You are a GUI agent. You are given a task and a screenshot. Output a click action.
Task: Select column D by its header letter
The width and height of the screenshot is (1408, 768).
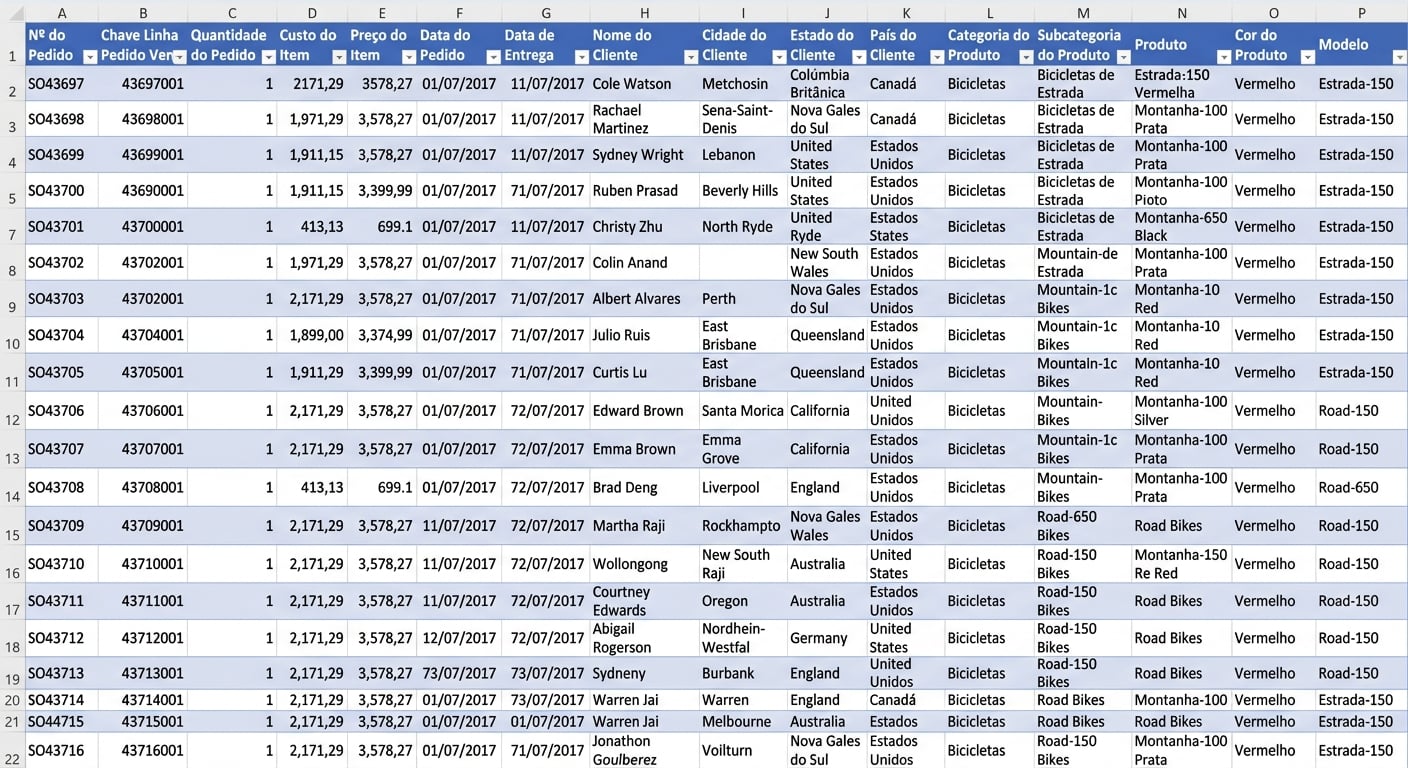pos(313,13)
